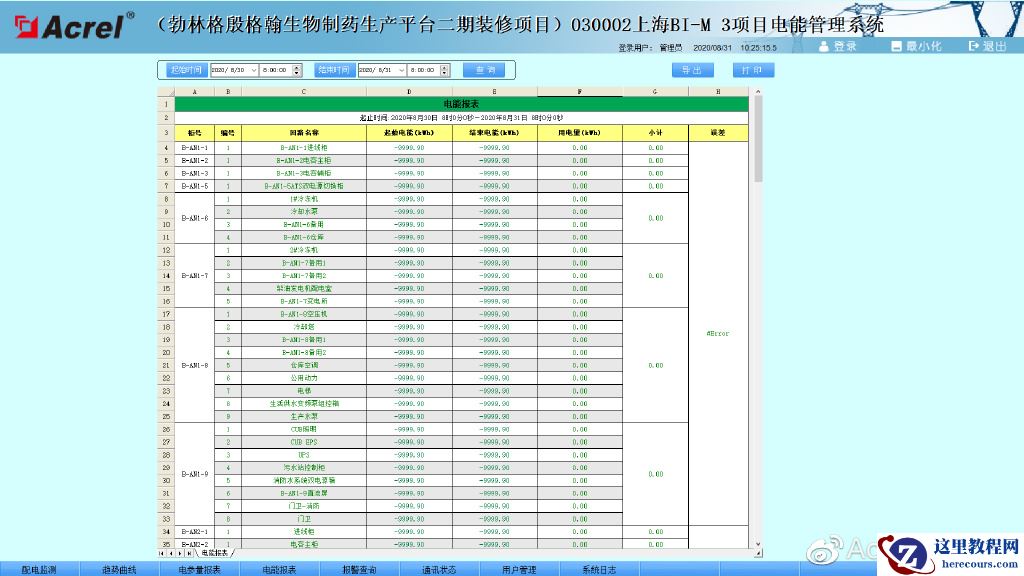Select the 电能报表 sheet tab
The image size is (1024, 576).
[215, 553]
